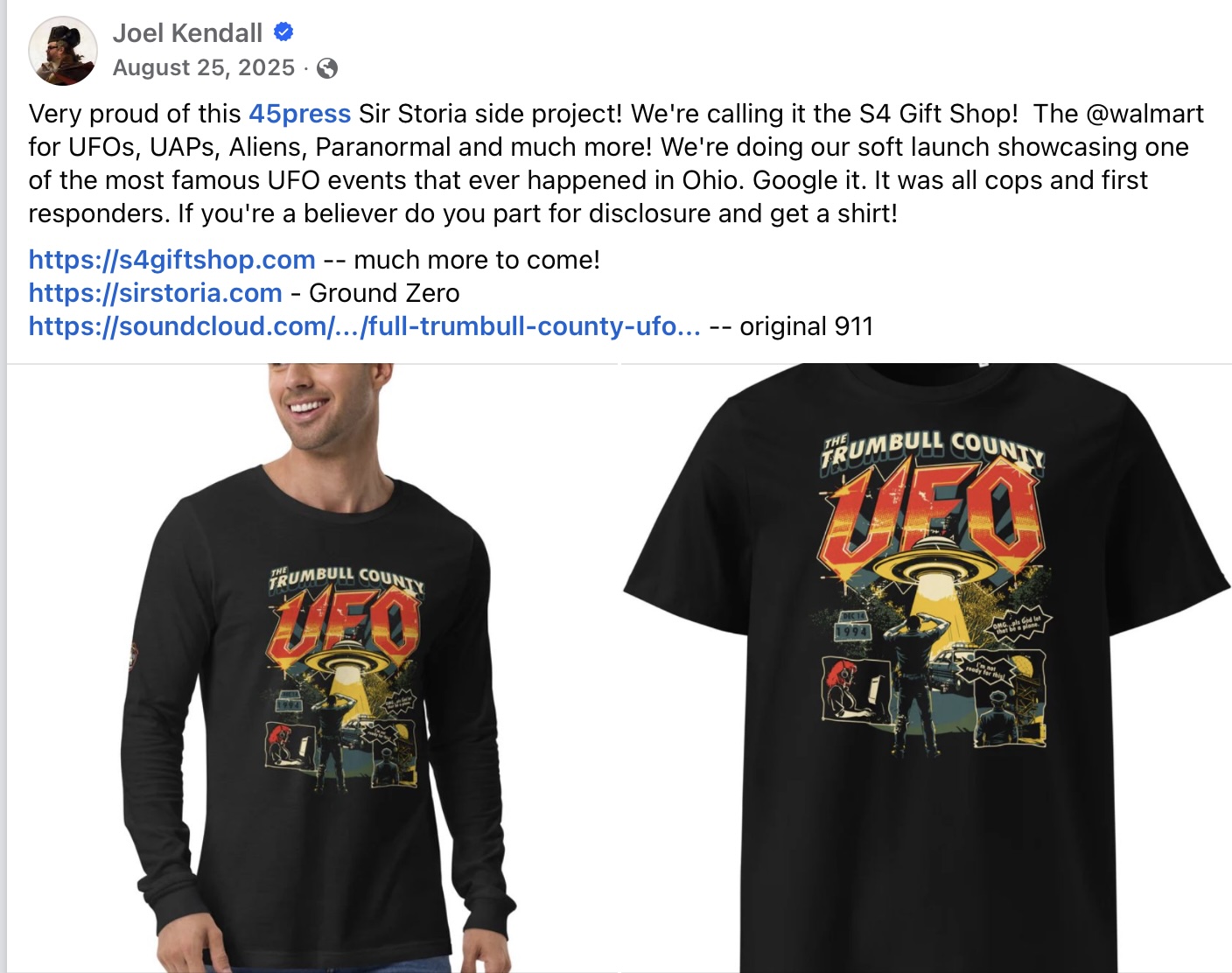
Task: Click the sleeve patch on long sleeve shirt
Action: 133,655
